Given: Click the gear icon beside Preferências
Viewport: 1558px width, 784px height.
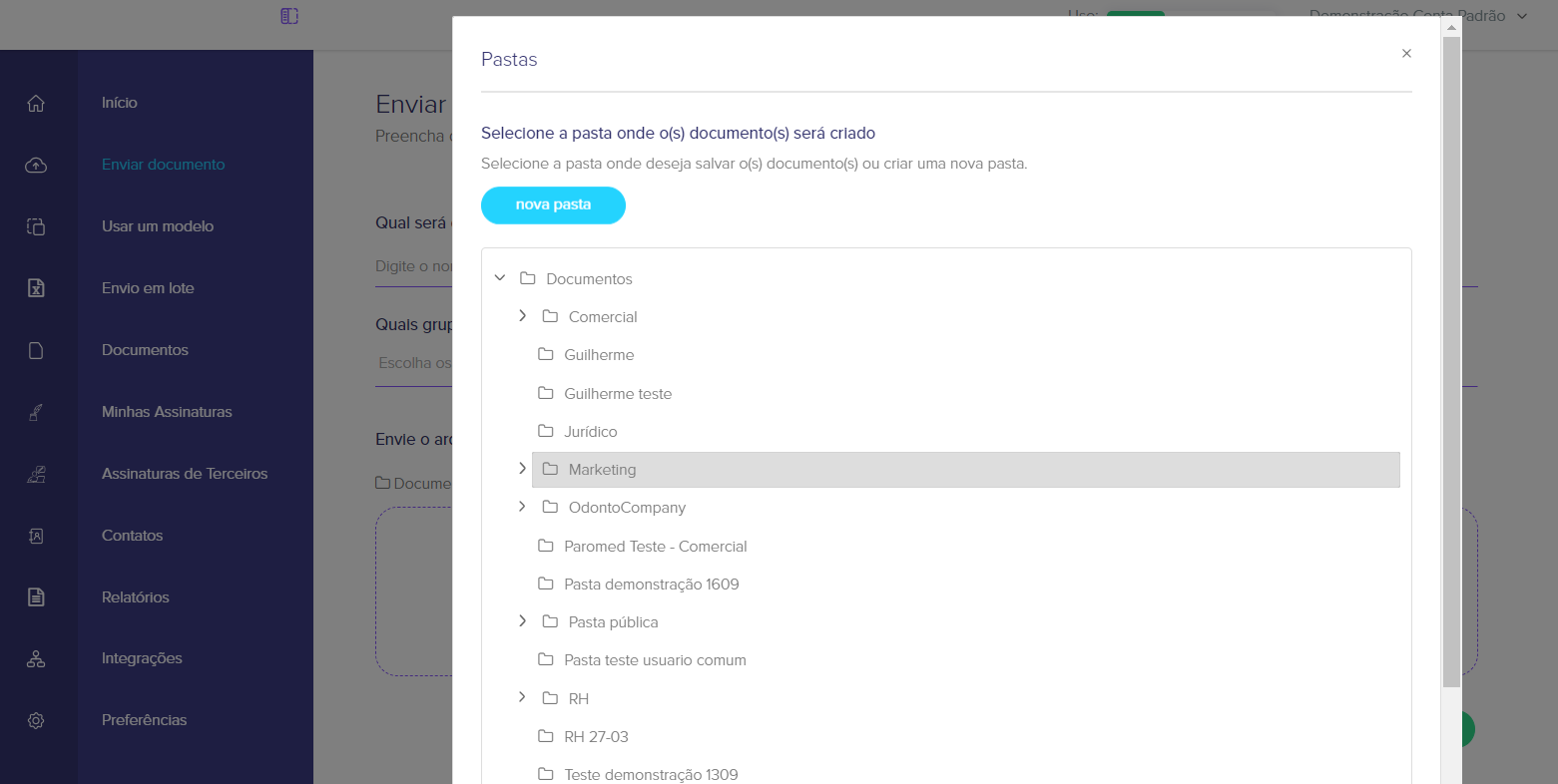Looking at the screenshot, I should click(36, 720).
